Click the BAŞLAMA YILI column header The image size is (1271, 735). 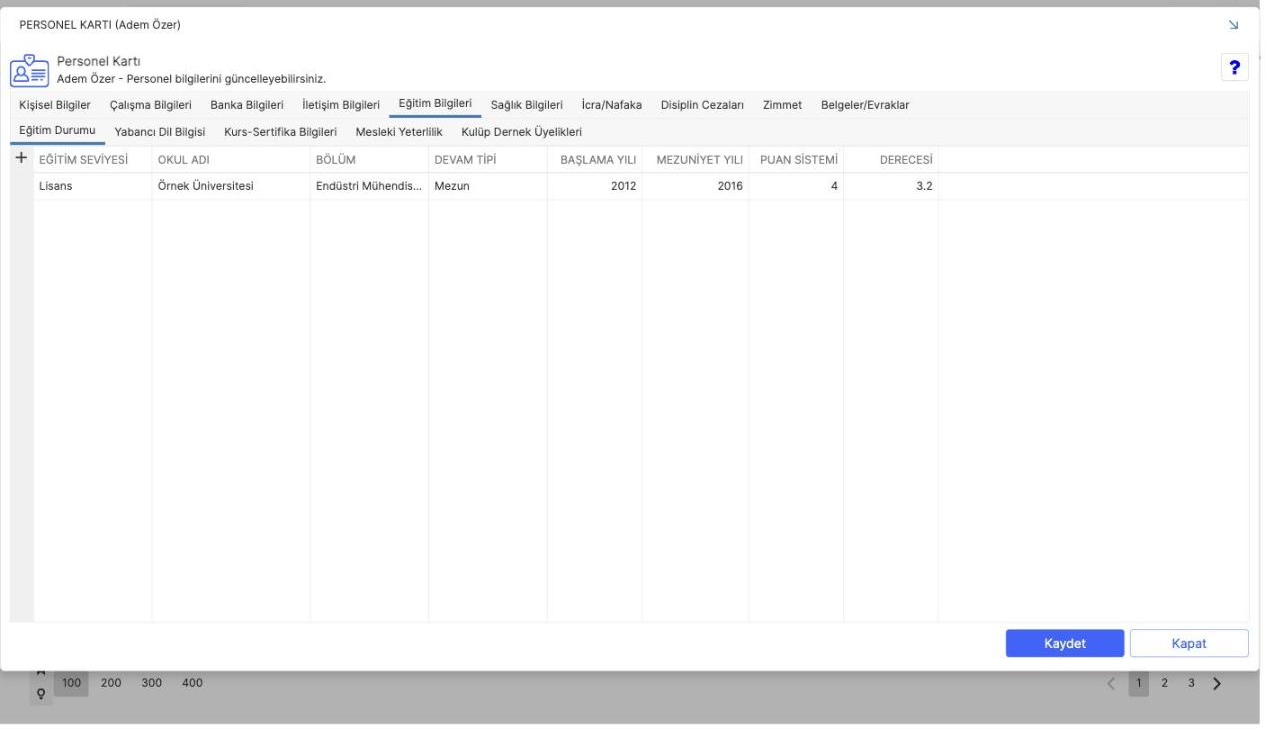[594, 159]
